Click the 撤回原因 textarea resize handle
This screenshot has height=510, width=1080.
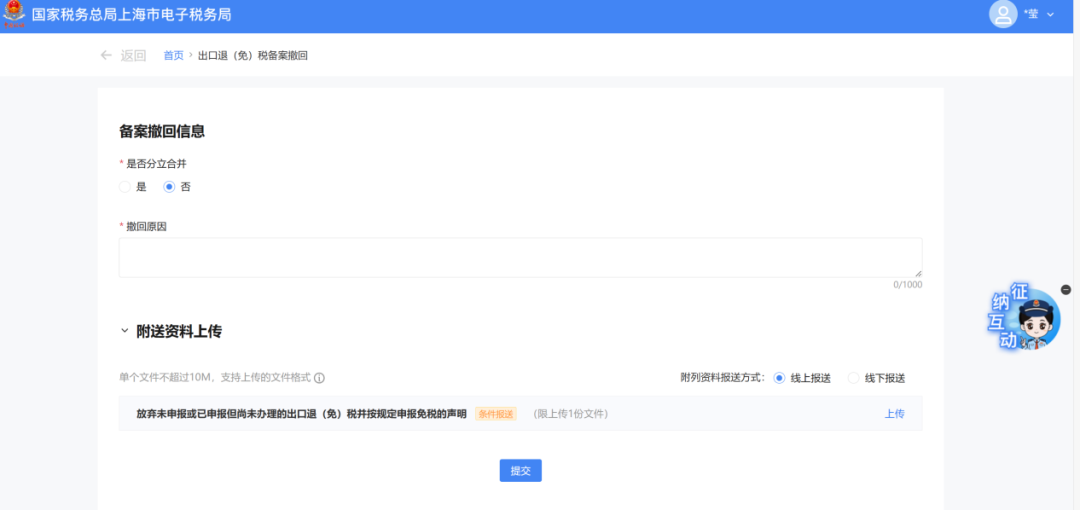(918, 273)
